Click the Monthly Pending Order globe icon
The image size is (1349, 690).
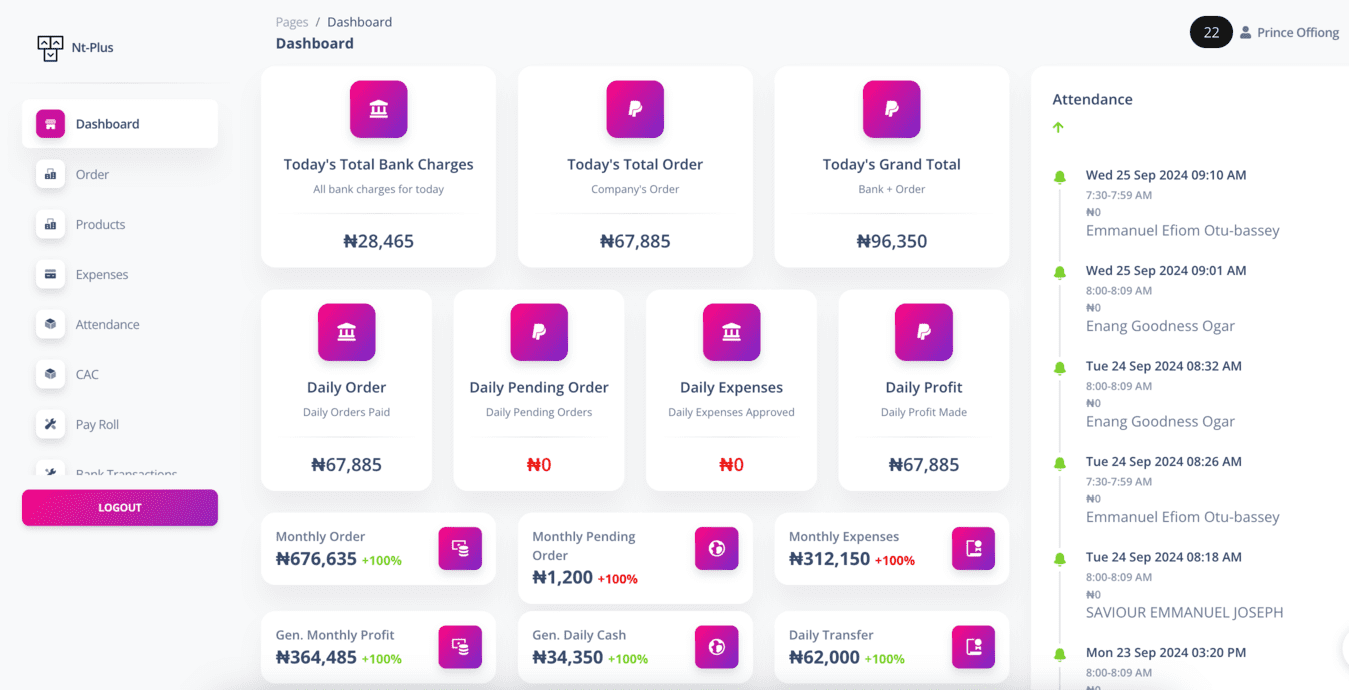[717, 548]
